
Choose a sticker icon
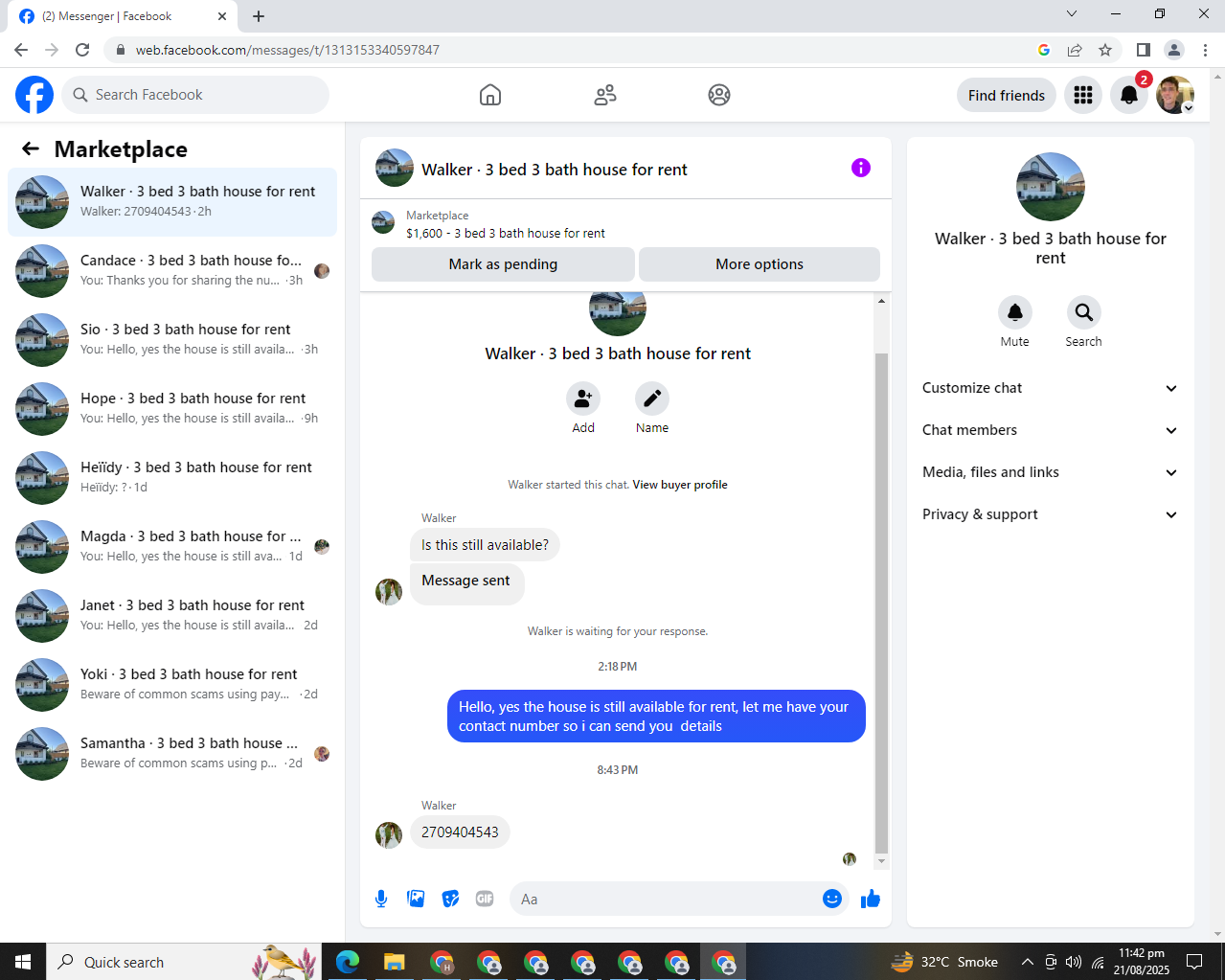450,899
